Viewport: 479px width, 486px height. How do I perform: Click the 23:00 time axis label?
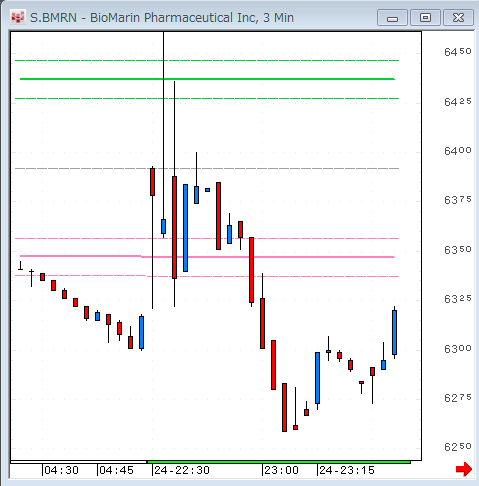click(281, 470)
